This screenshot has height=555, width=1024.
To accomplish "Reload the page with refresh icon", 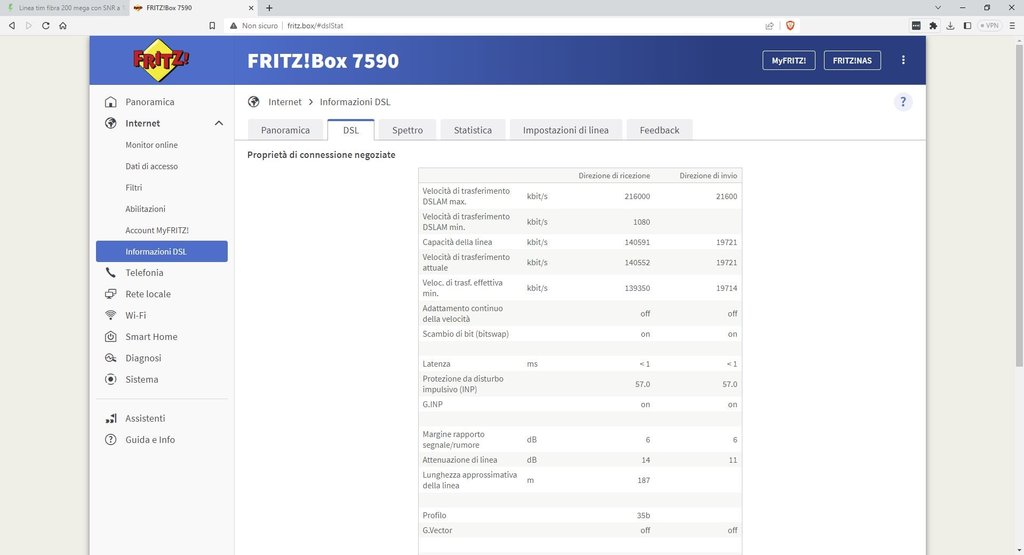I will (46, 25).
